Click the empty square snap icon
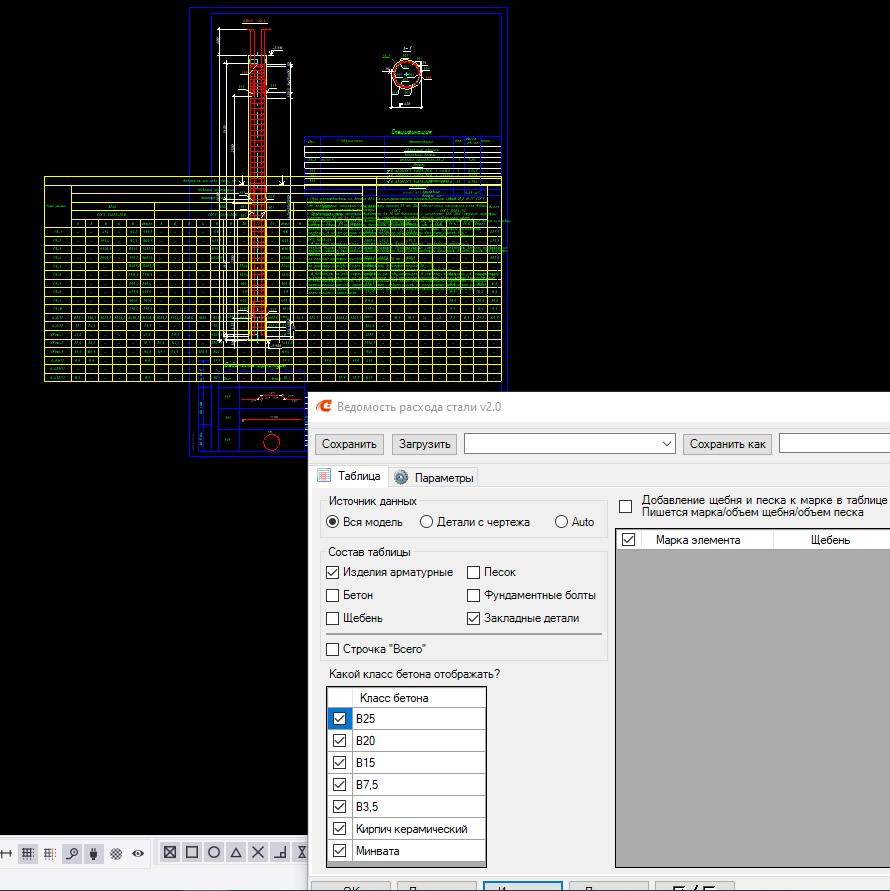Screen dimensions: 890x891 pos(192,852)
